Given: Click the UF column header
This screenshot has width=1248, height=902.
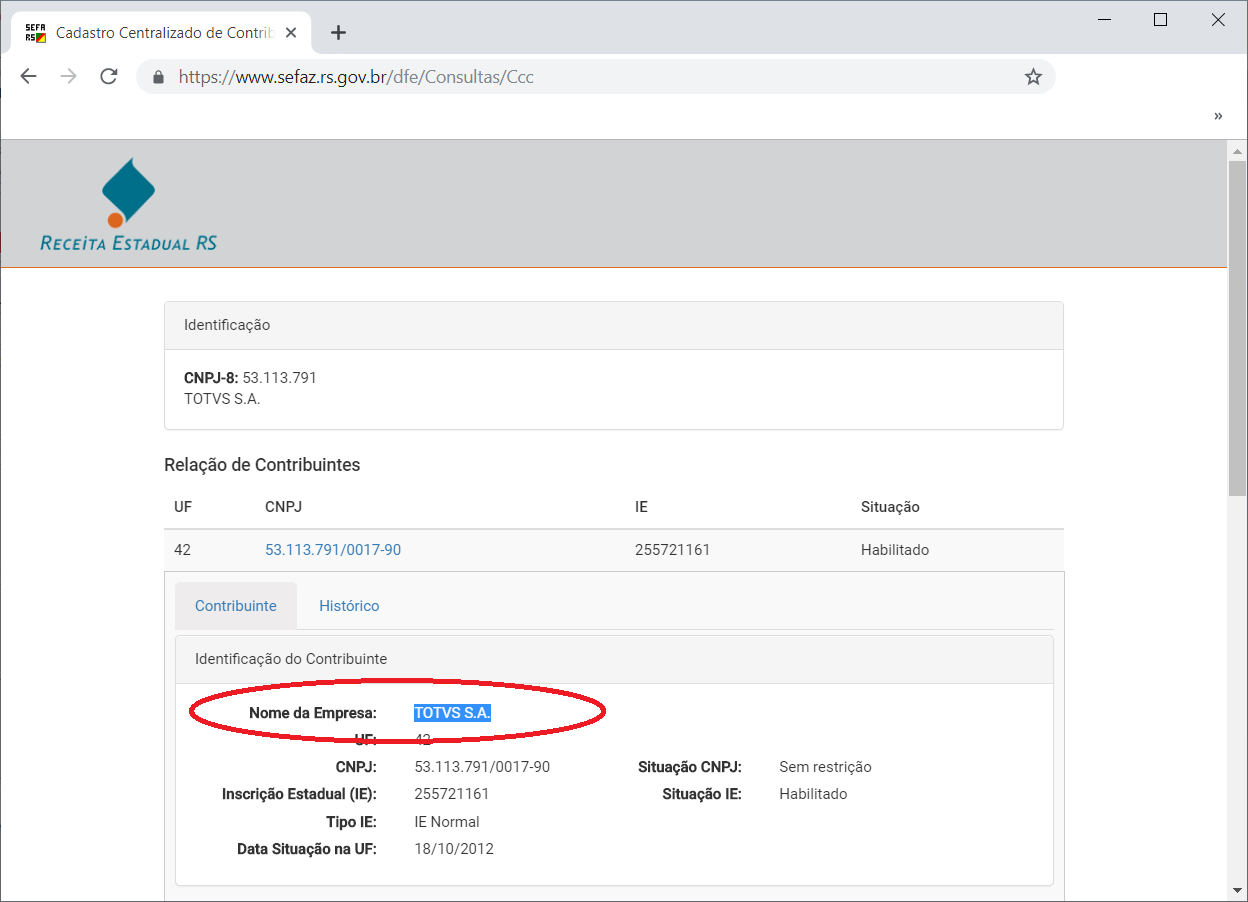Looking at the screenshot, I should click(183, 507).
